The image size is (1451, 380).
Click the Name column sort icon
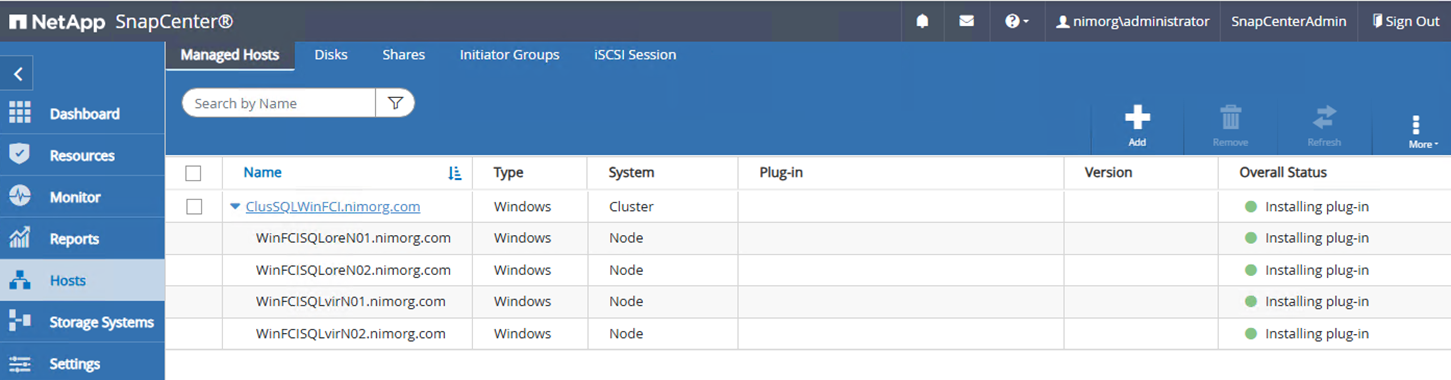point(455,173)
